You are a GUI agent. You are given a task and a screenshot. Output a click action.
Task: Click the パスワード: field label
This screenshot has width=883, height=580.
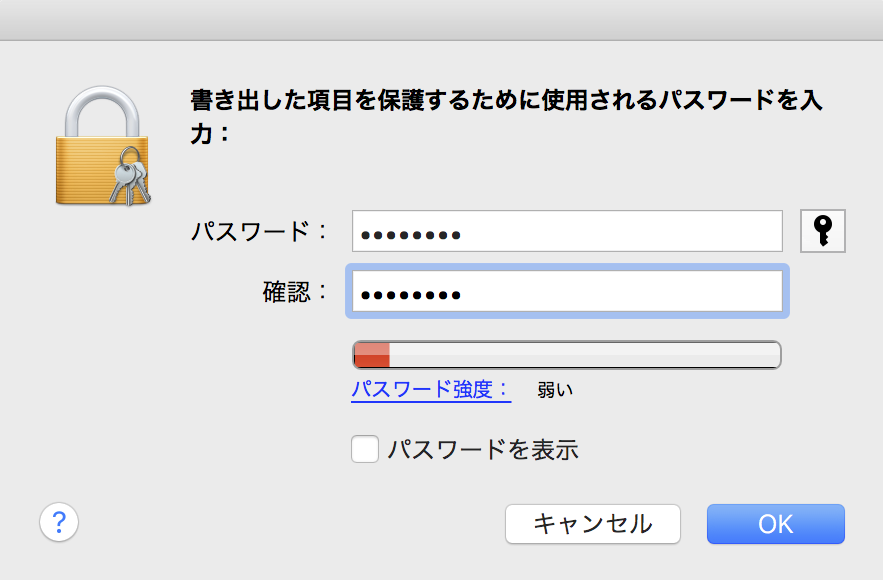[259, 232]
